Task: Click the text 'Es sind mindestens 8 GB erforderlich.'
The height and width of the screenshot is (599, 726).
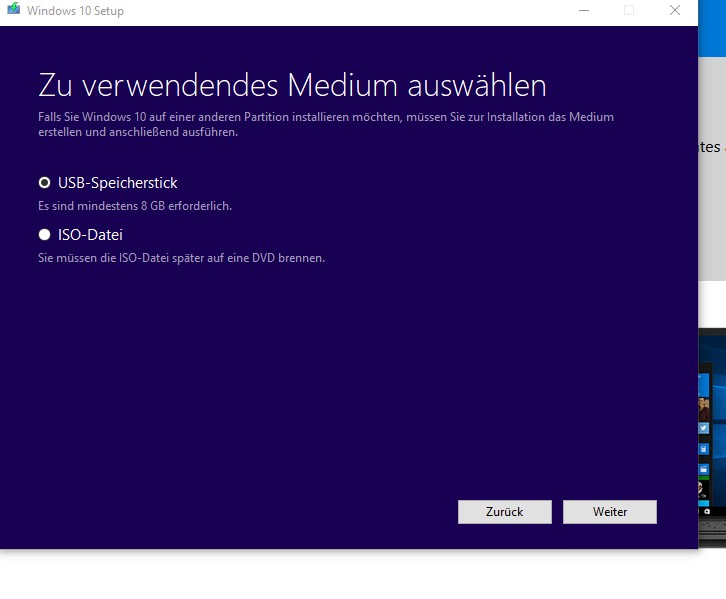Action: tap(135, 206)
